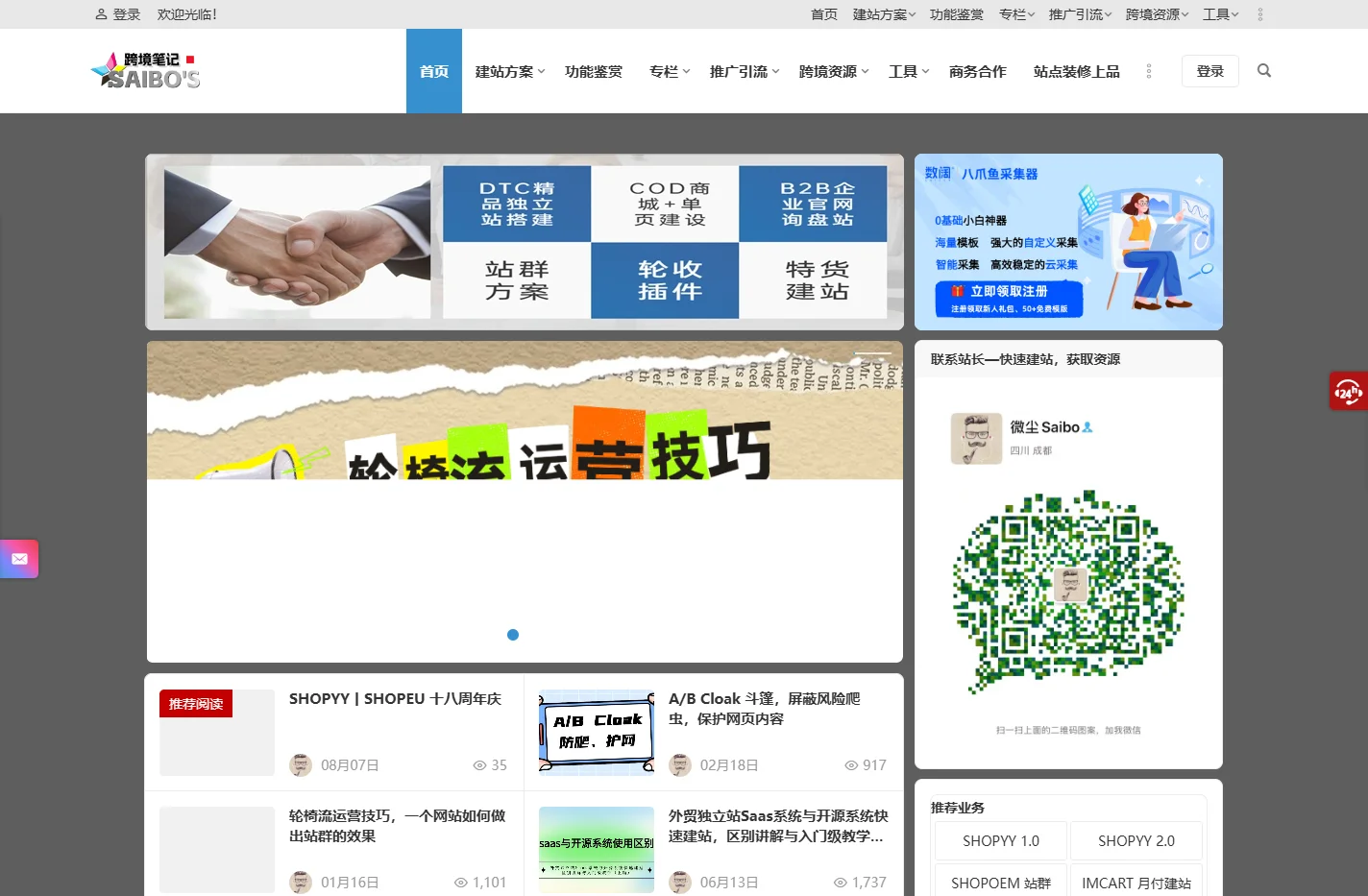1368x896 pixels.
Task: Open the IMCART 月付建站 service button
Action: pos(1136,883)
